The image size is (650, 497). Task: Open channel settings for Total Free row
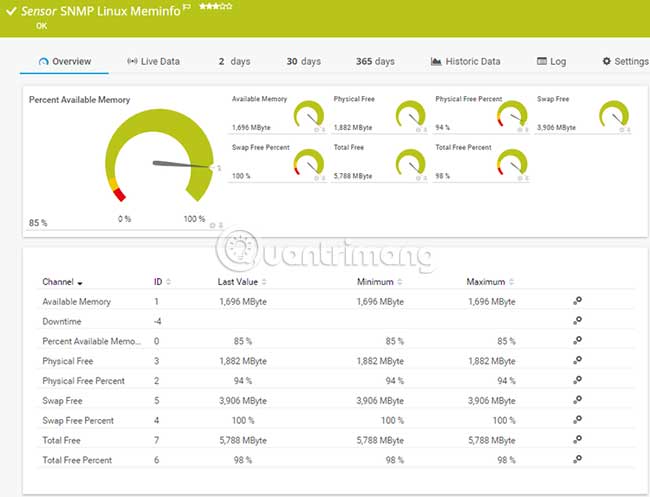[x=577, y=439]
